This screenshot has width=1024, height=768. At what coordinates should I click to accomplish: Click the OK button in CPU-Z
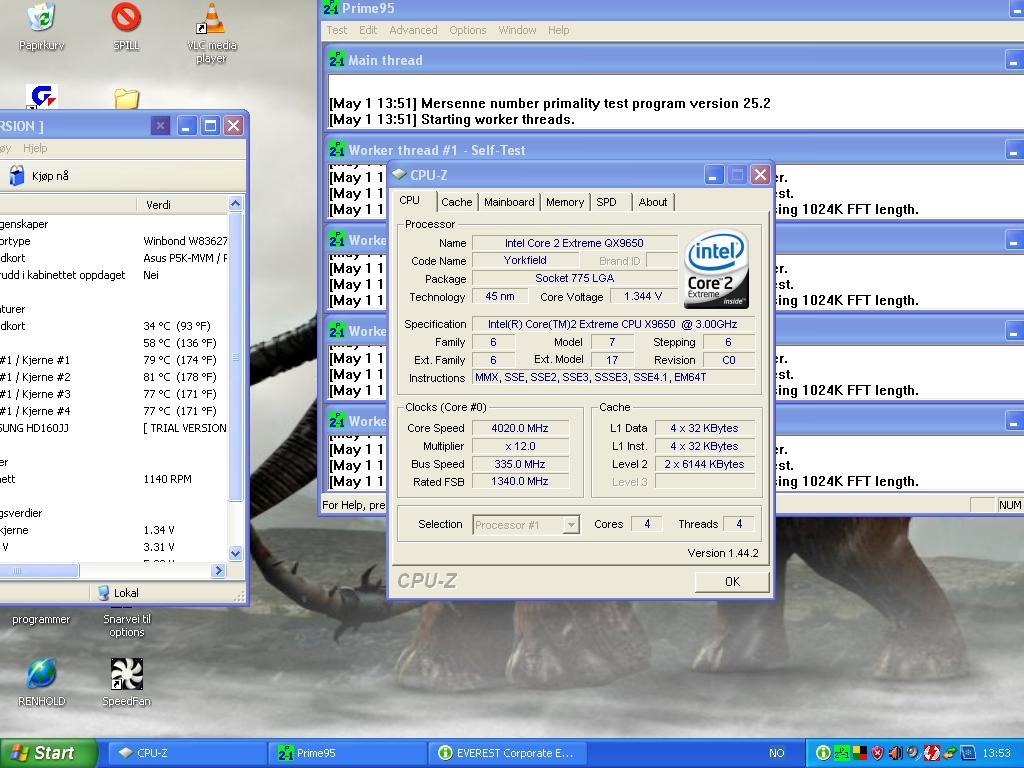732,581
